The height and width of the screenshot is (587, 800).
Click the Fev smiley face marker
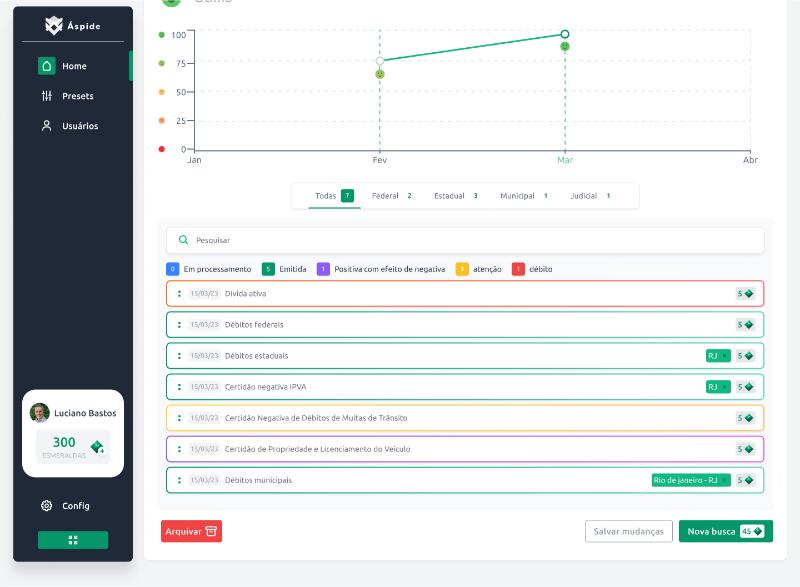[x=380, y=74]
